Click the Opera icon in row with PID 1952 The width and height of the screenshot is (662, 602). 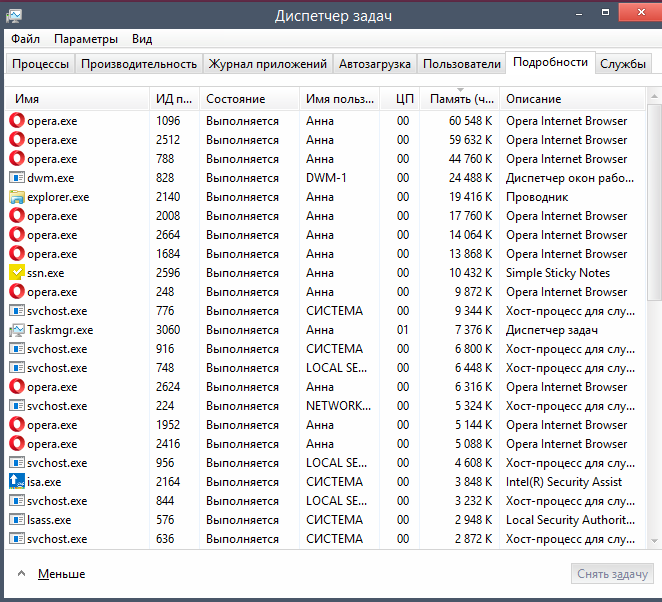(17, 424)
